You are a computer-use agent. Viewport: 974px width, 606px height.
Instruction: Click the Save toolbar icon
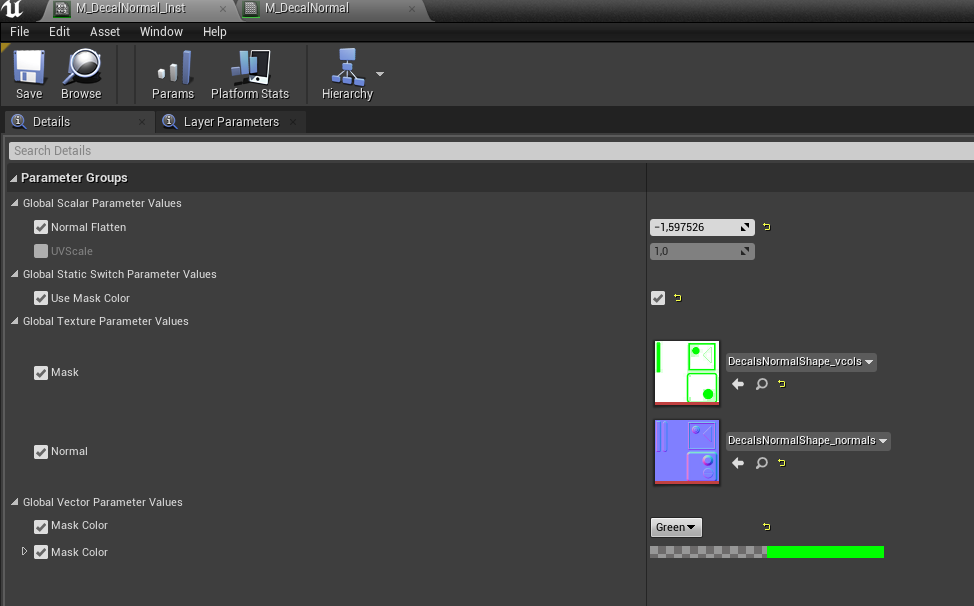click(29, 75)
